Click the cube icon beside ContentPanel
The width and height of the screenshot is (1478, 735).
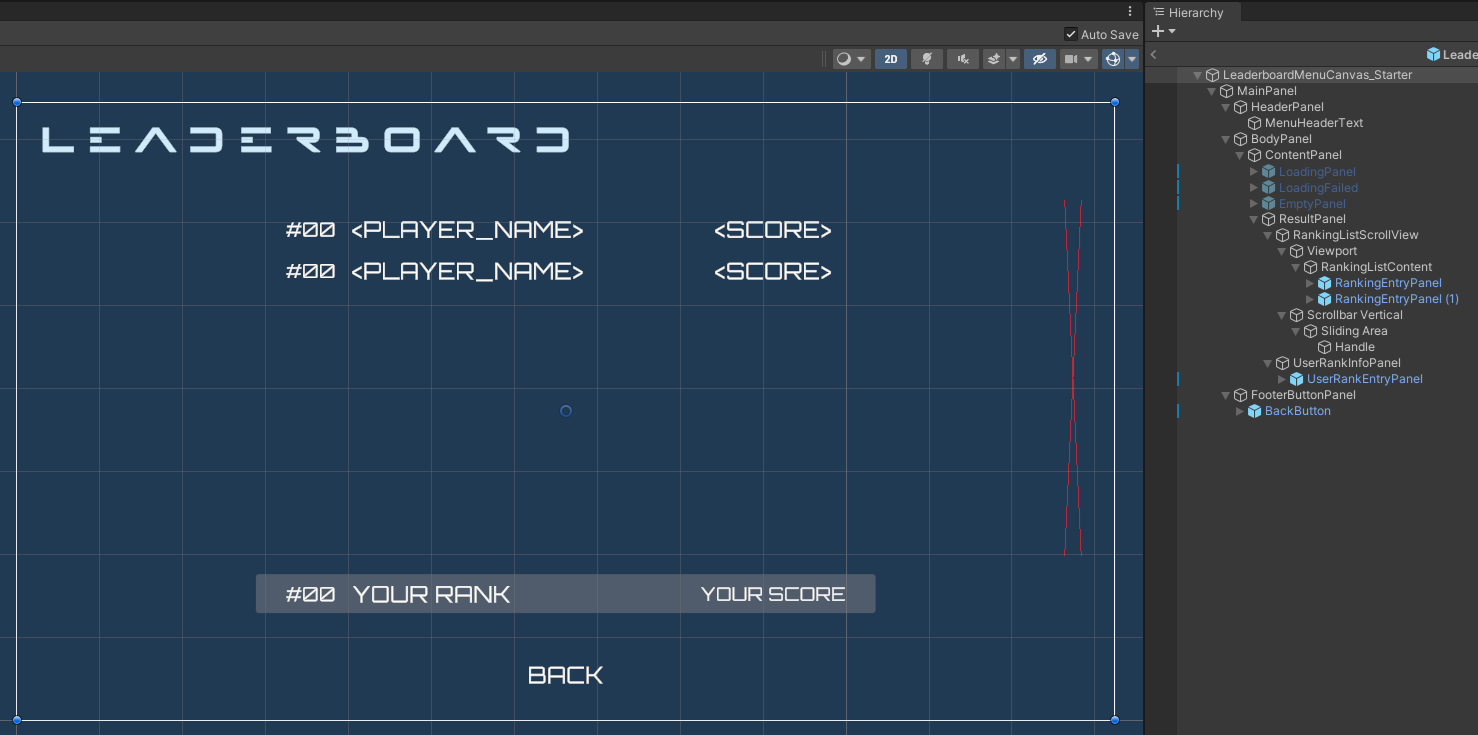tap(1255, 155)
